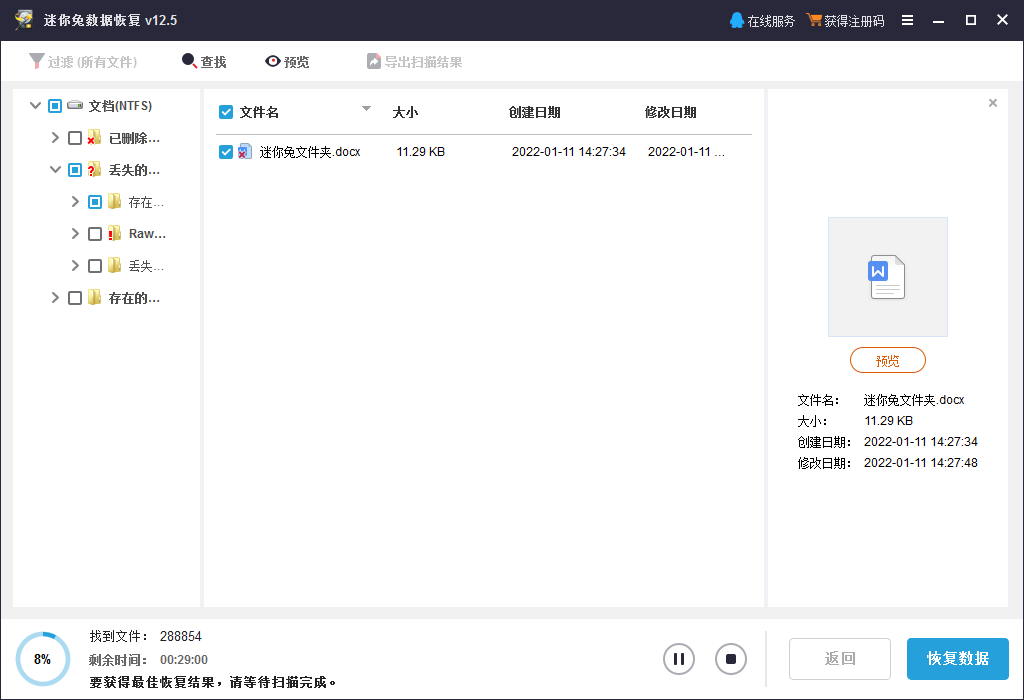
Task: Expand the Raw... folder
Action: (x=75, y=233)
